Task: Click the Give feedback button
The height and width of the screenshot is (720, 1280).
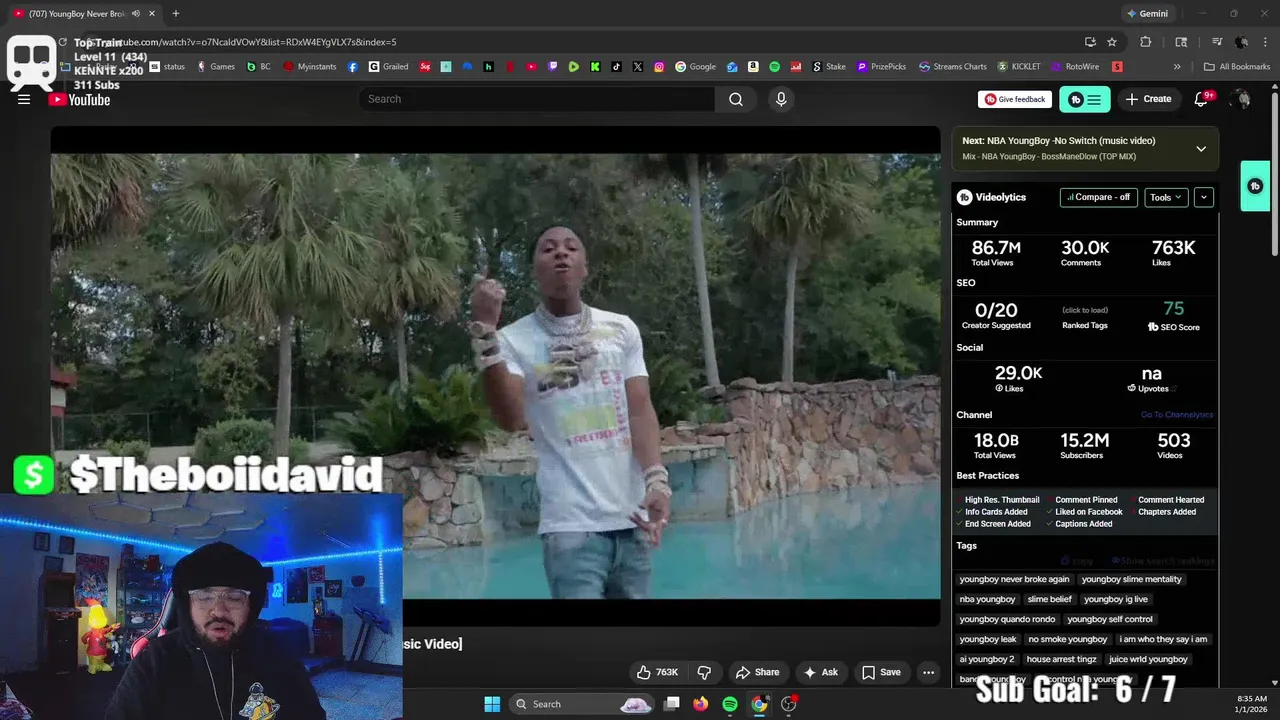Action: pos(1015,99)
